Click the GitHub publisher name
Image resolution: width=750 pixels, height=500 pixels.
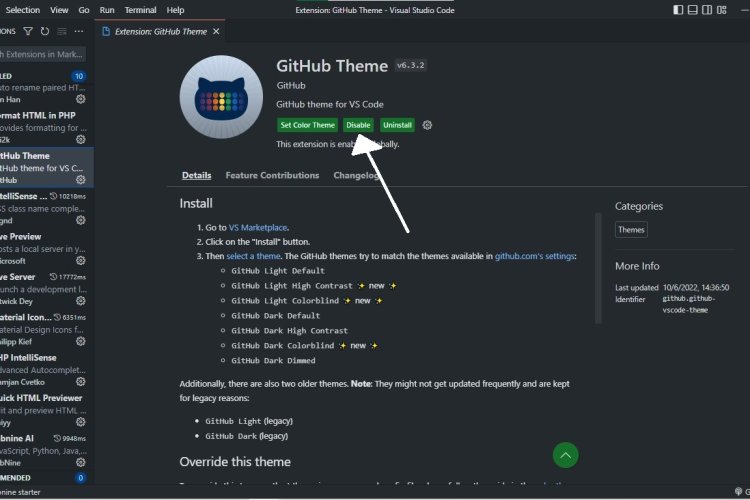click(291, 86)
